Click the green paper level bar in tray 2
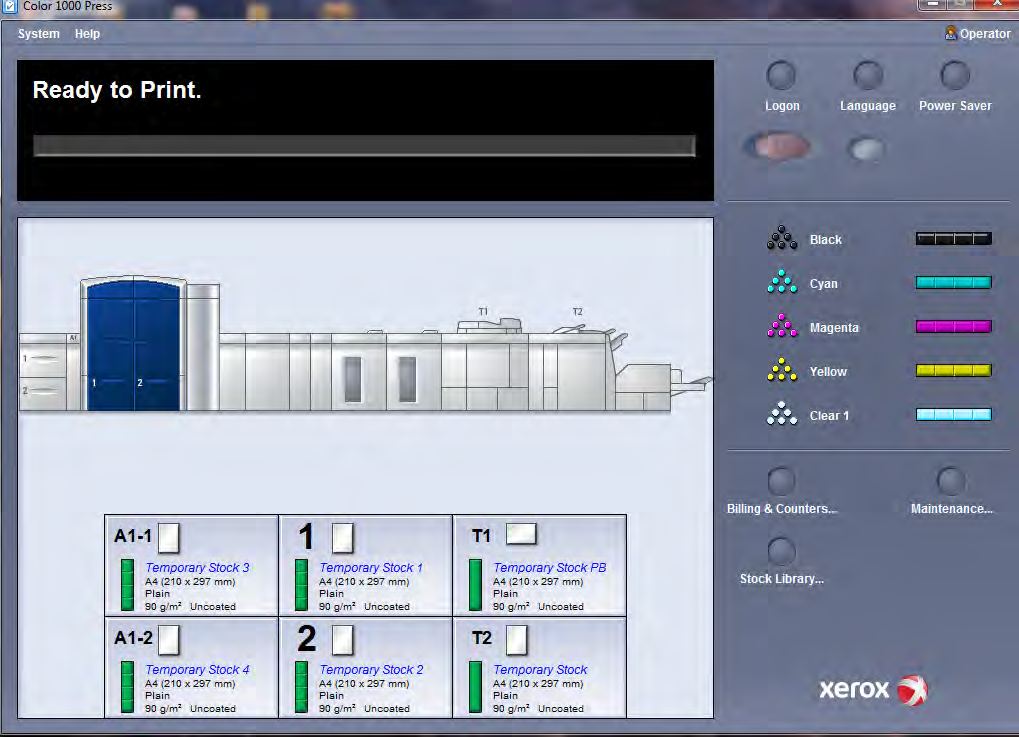 point(302,687)
